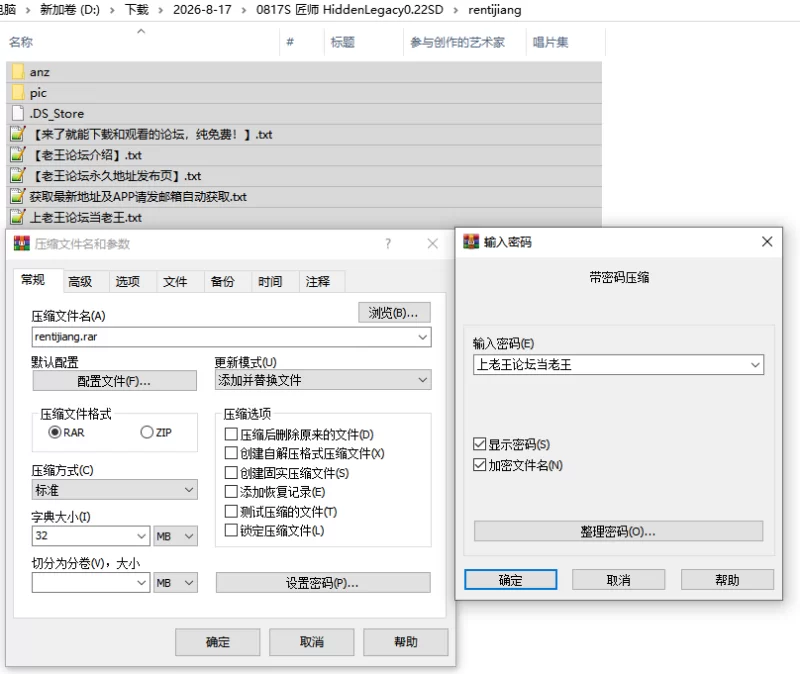Click the 浏览(B)... button

pos(394,312)
